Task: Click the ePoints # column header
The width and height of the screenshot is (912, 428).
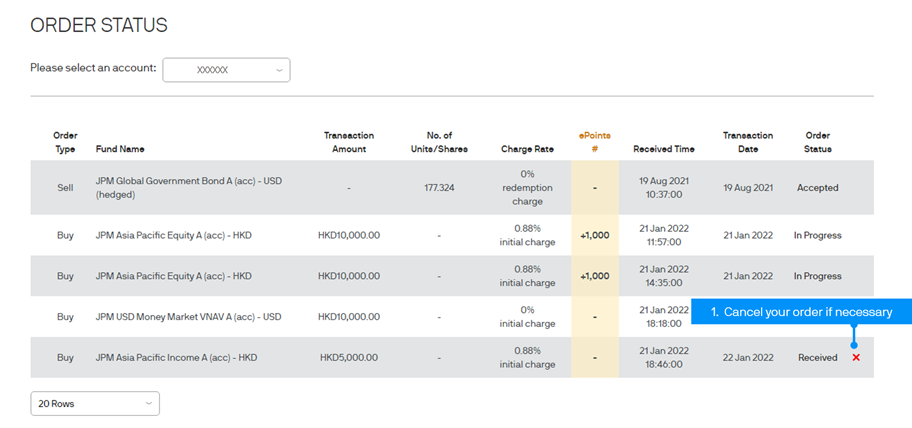Action: pyautogui.click(x=594, y=142)
